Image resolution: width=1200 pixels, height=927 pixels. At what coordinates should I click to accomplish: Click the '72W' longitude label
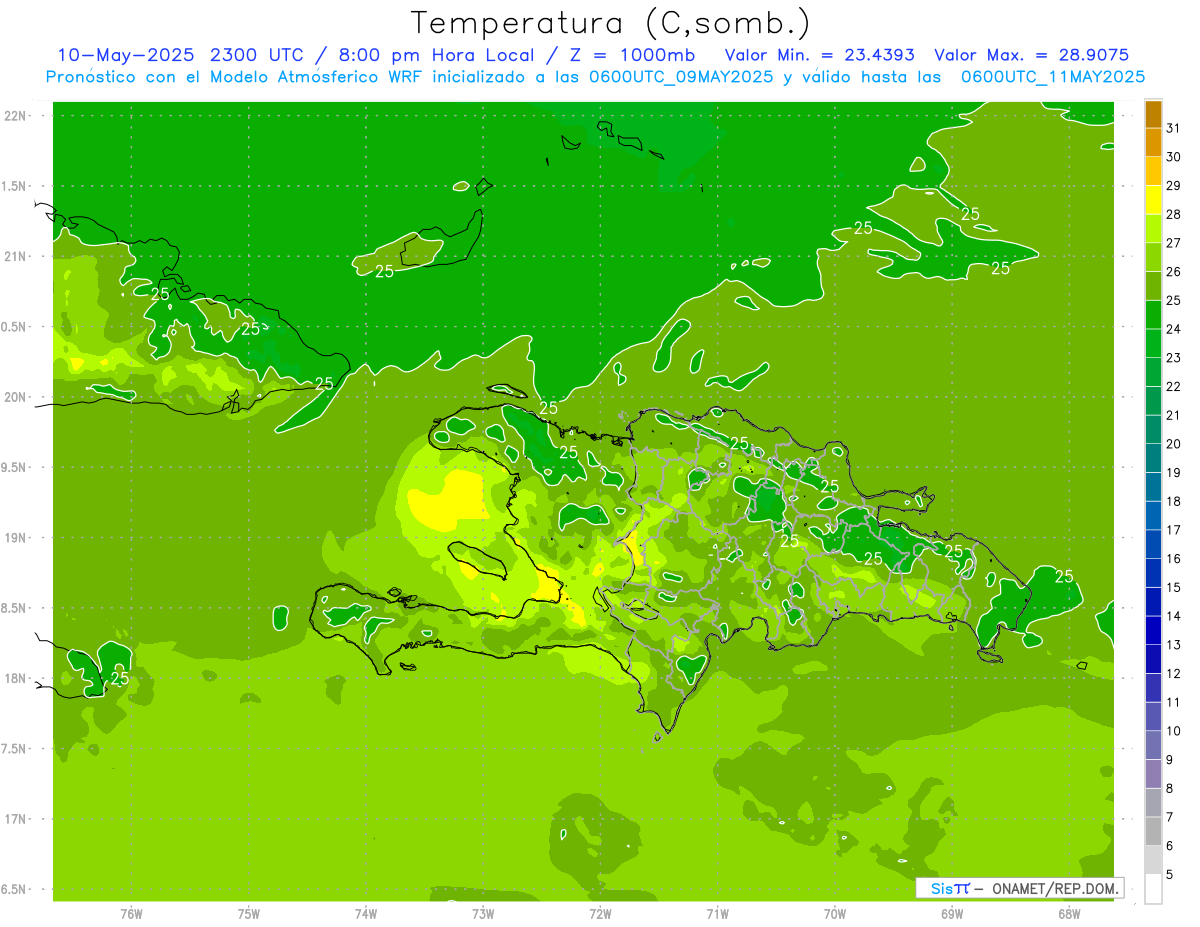click(600, 913)
